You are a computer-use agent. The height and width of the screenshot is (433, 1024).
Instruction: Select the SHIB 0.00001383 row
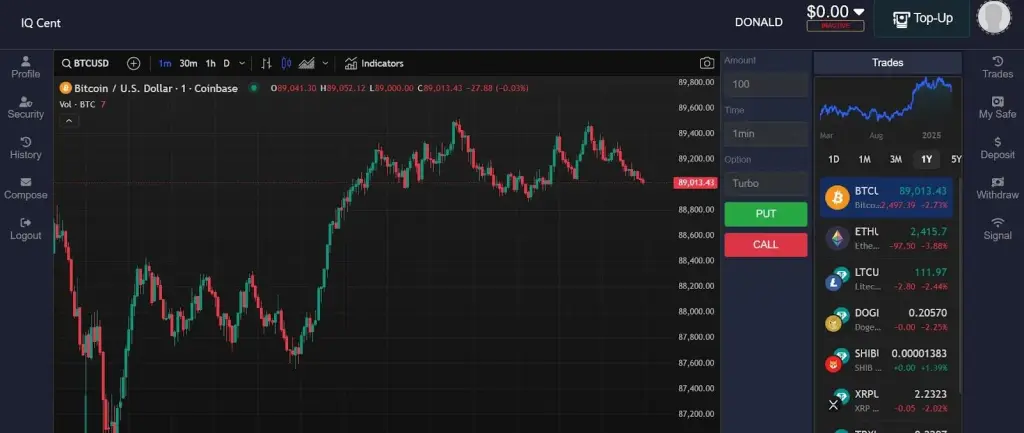pos(887,359)
